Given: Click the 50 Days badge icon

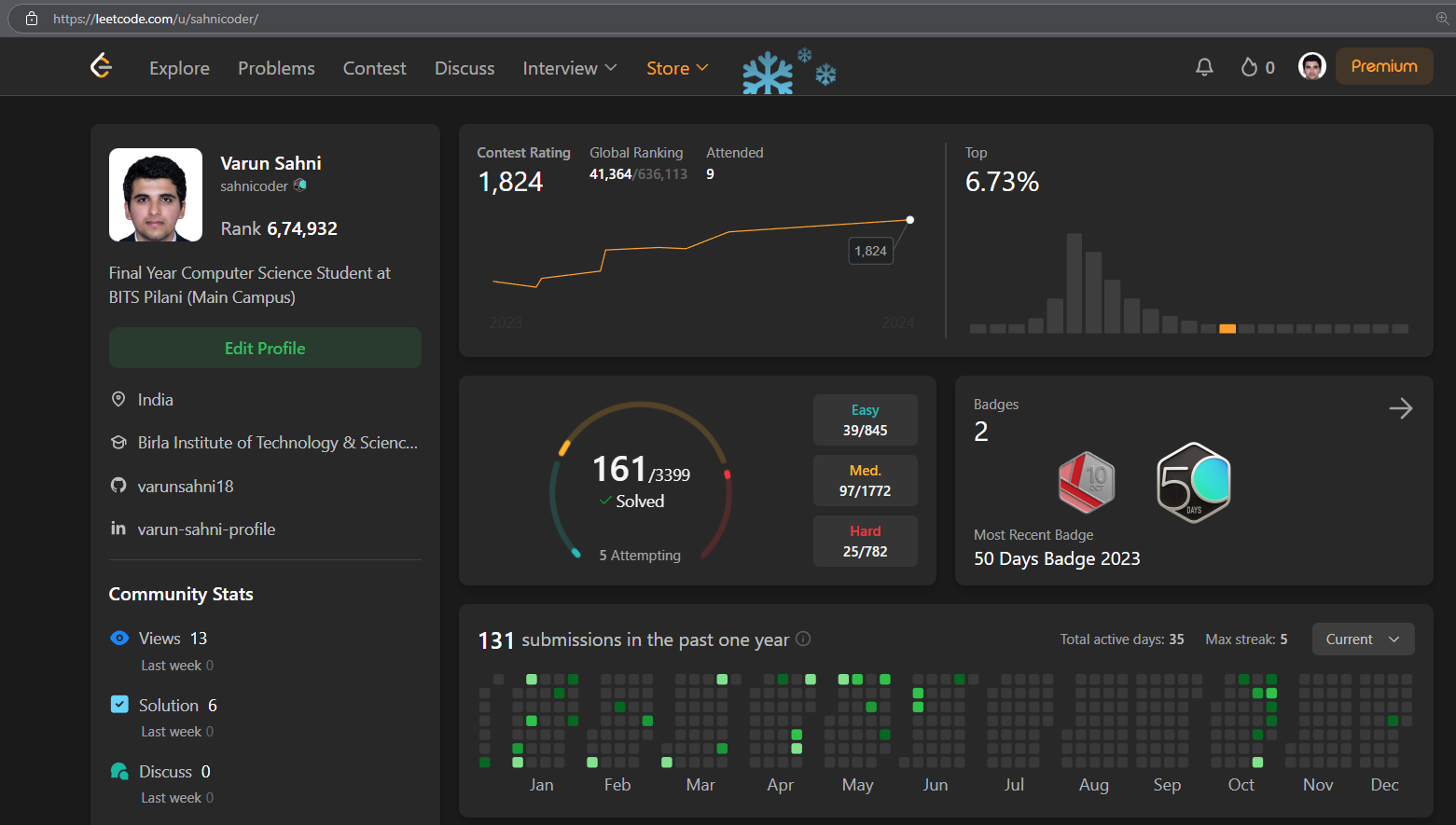Looking at the screenshot, I should pos(1193,483).
